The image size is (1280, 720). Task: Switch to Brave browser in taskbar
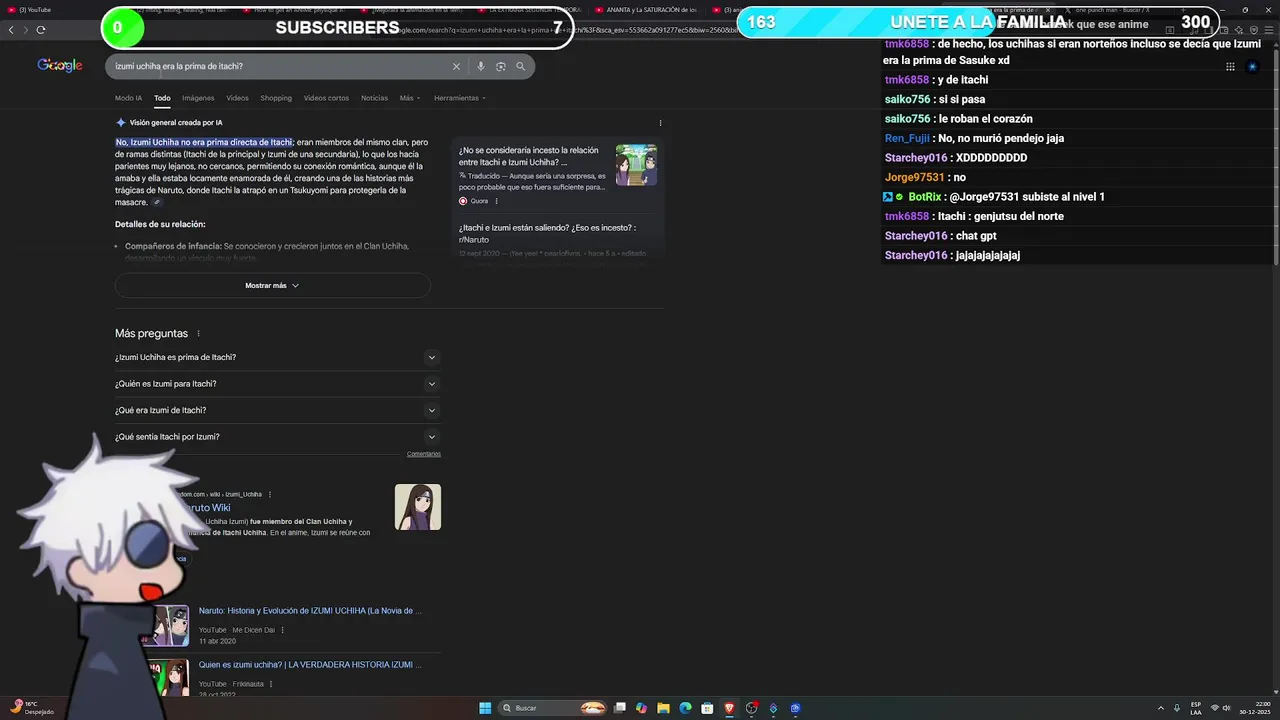point(729,708)
